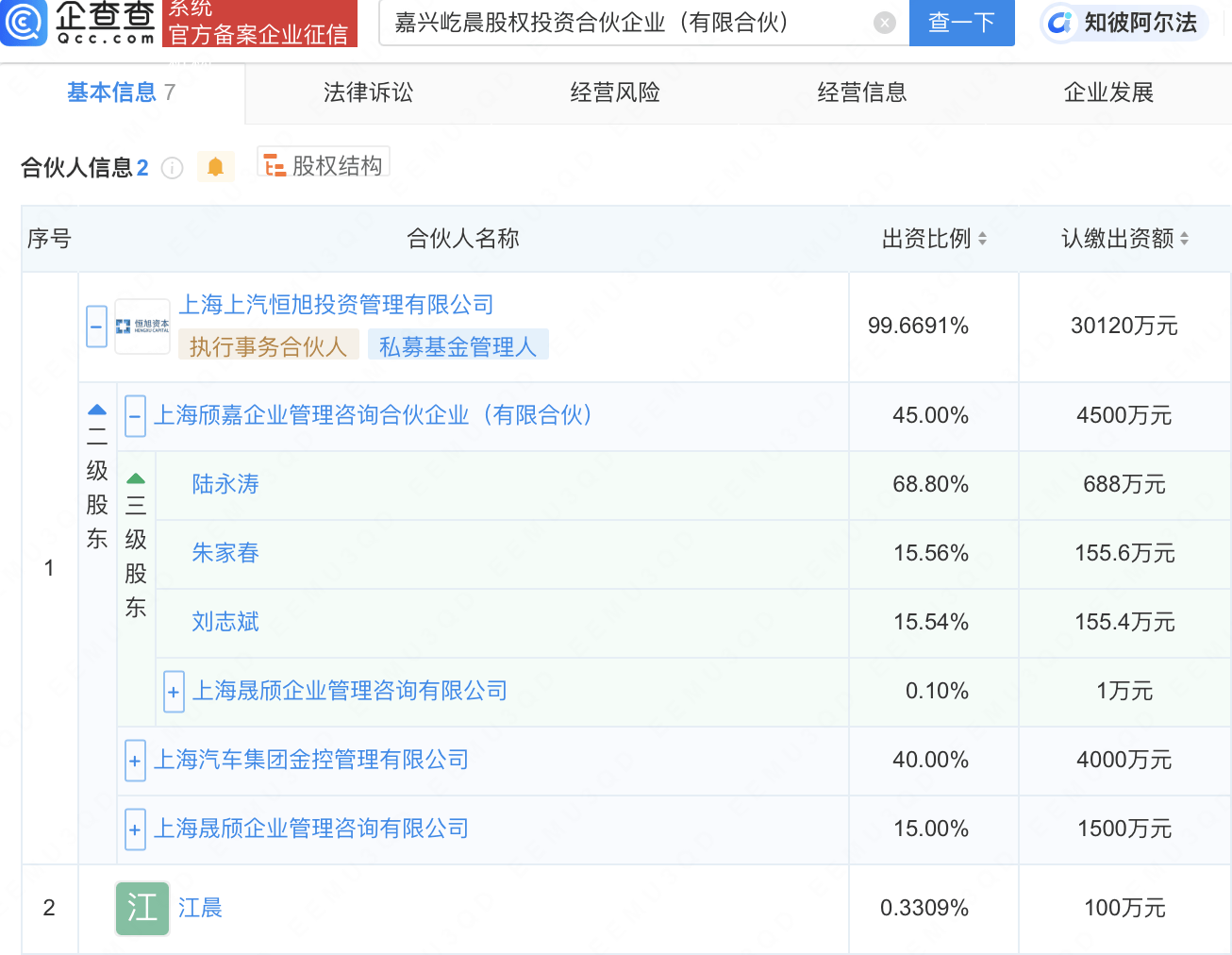Clear the search field with the X icon
Image resolution: width=1232 pixels, height=955 pixels.
coord(885,23)
